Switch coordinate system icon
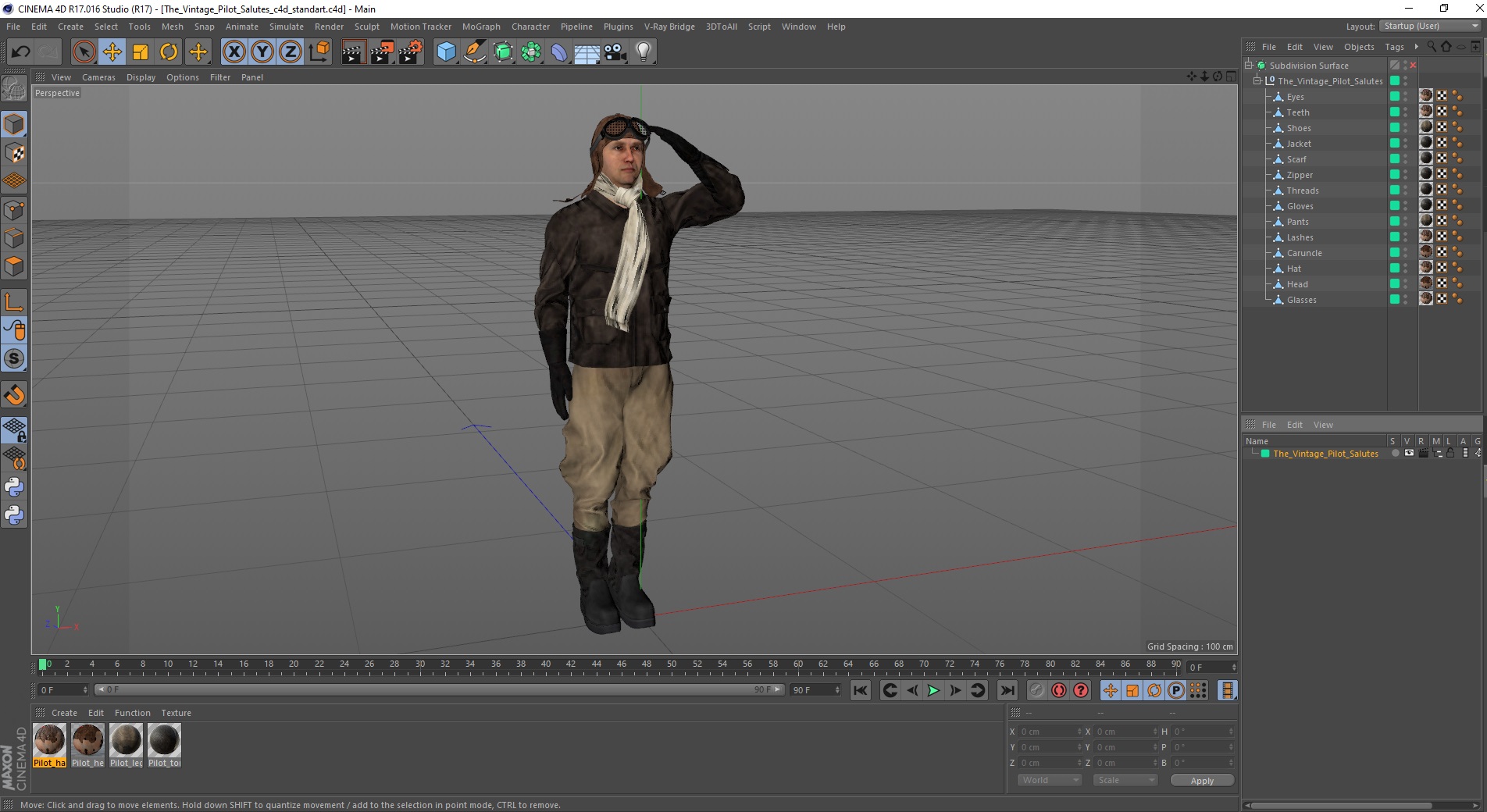This screenshot has height=812, width=1487. [x=319, y=52]
